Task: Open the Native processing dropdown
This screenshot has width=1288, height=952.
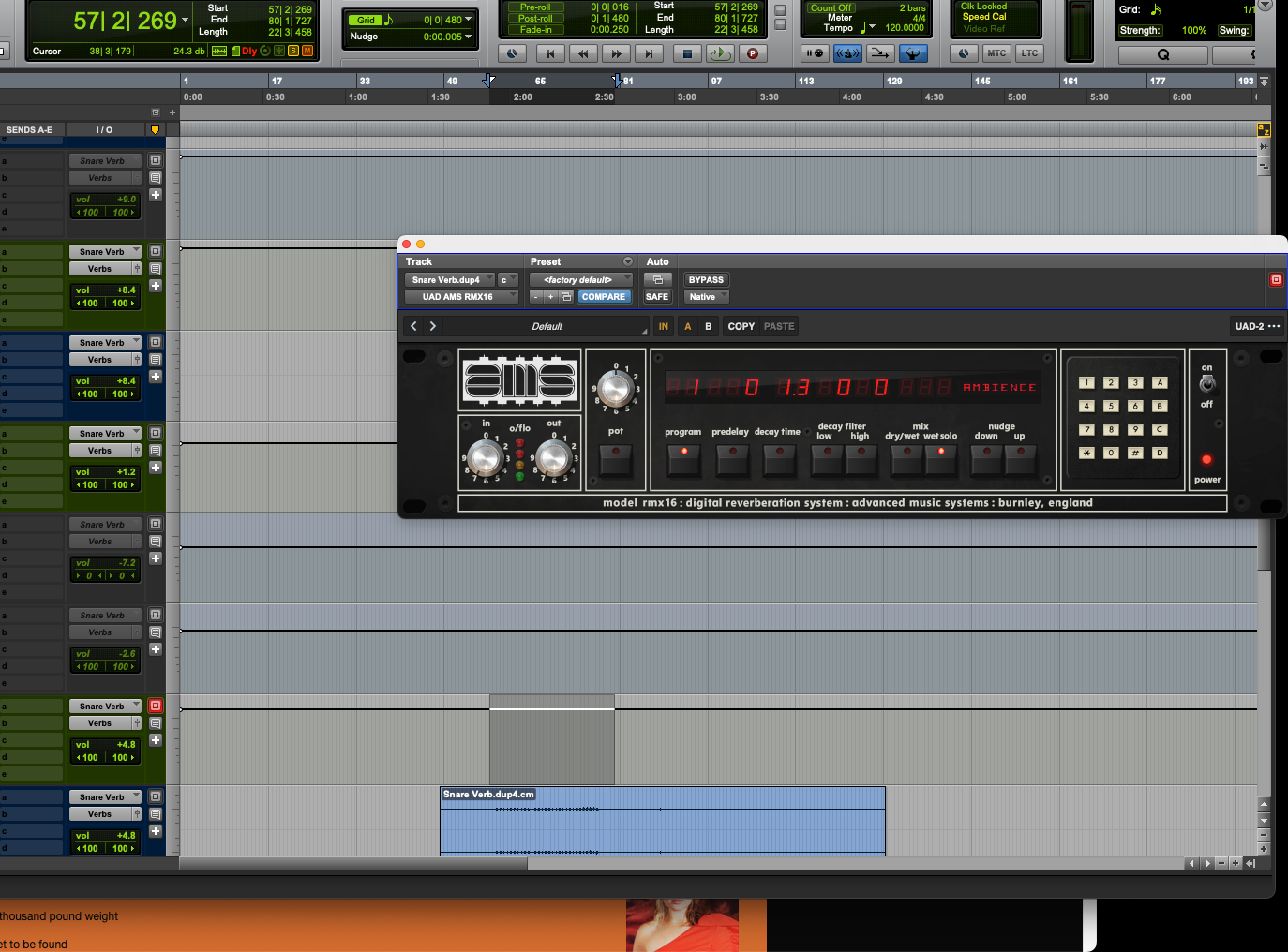Action: pos(707,297)
